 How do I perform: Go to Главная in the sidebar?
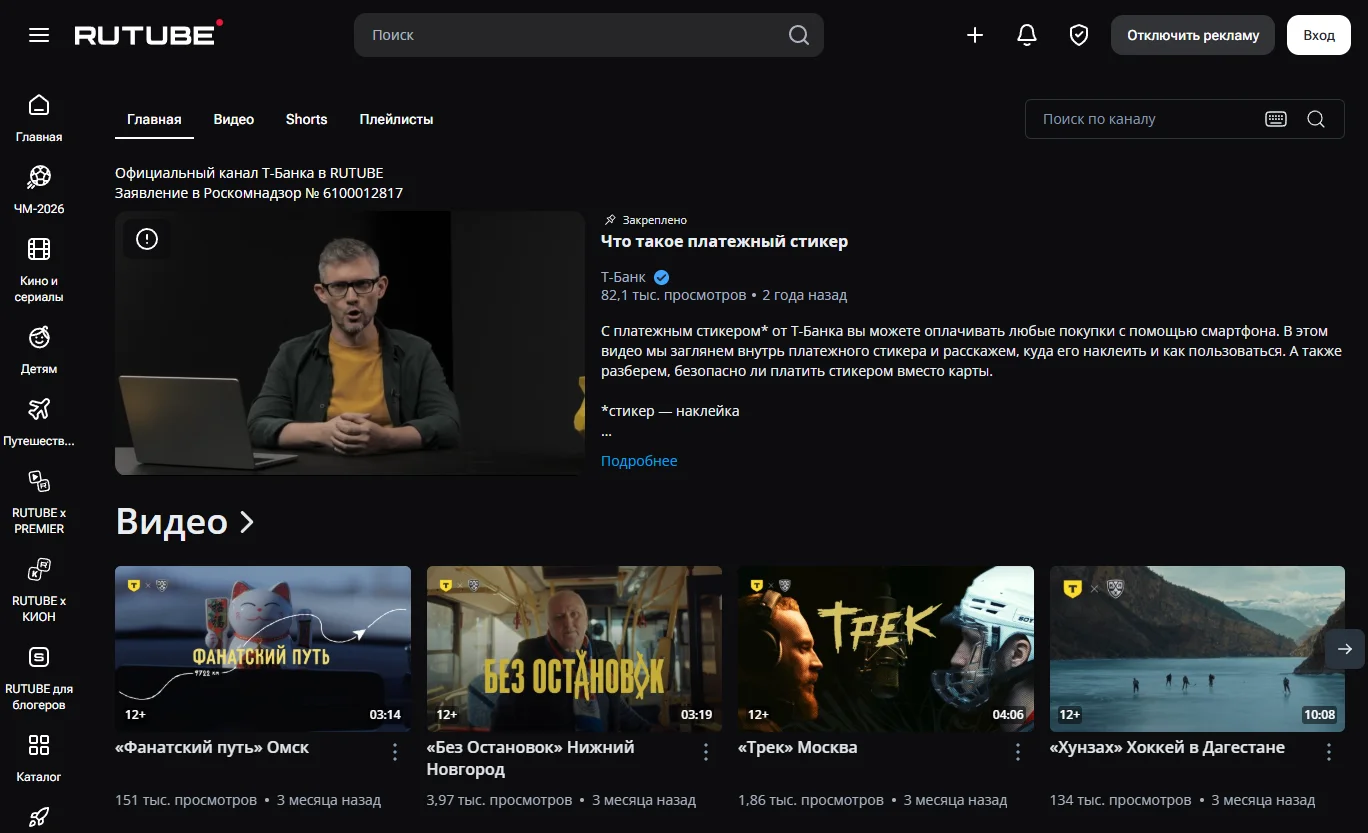[x=39, y=119]
